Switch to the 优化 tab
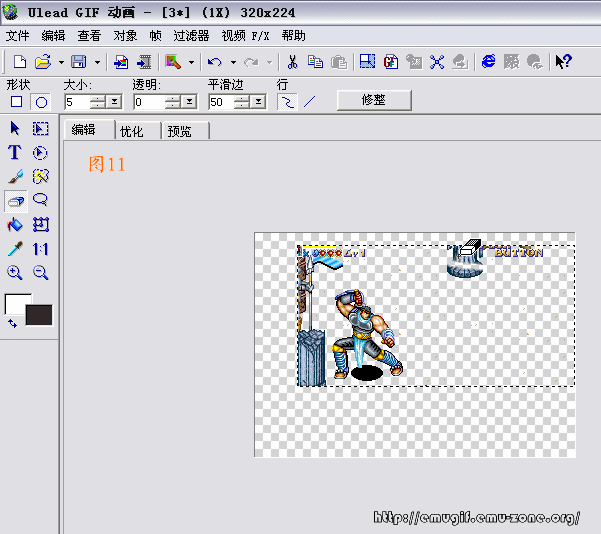 coord(138,131)
